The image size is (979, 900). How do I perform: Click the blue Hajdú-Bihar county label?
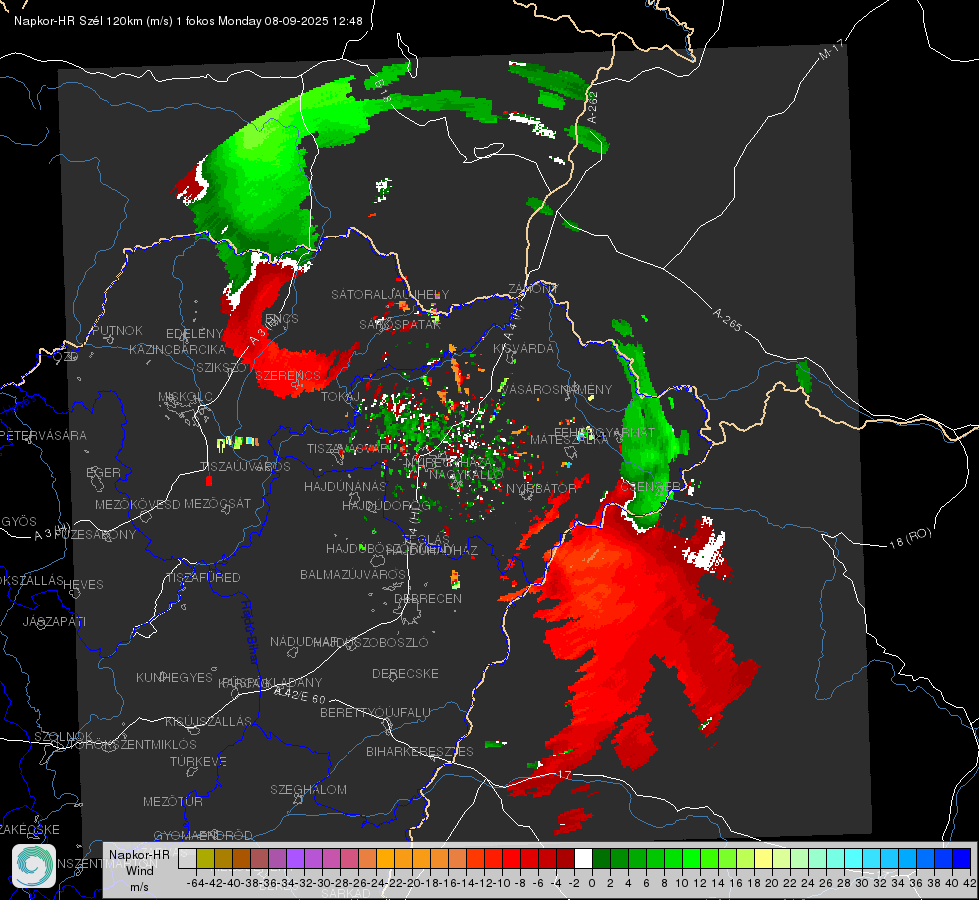point(250,631)
